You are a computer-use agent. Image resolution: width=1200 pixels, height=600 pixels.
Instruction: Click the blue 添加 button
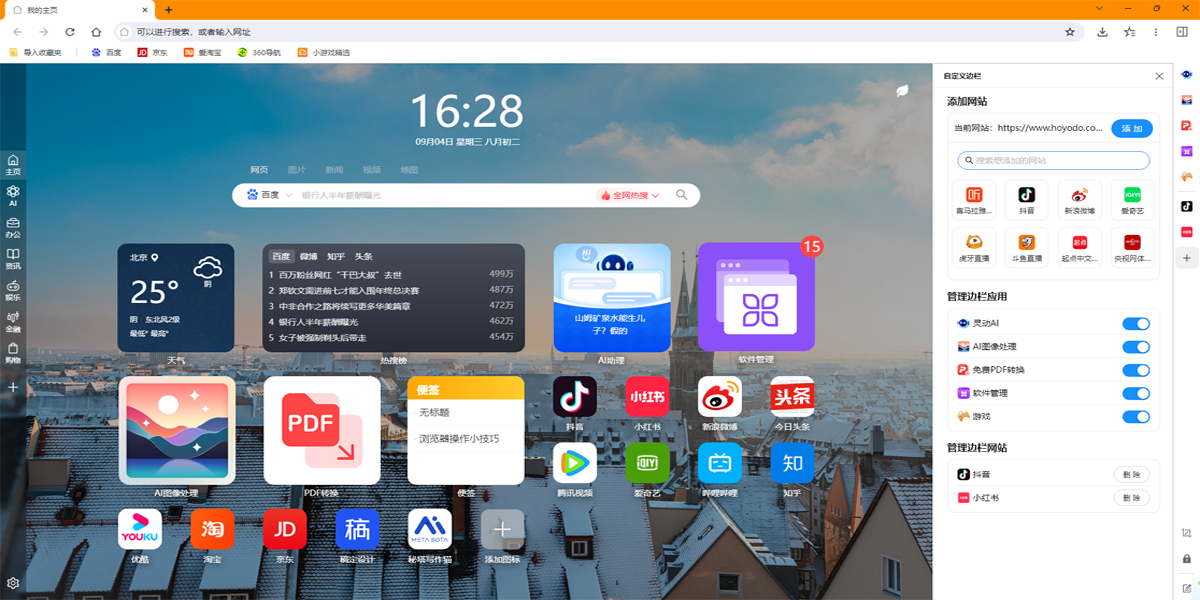point(1131,129)
